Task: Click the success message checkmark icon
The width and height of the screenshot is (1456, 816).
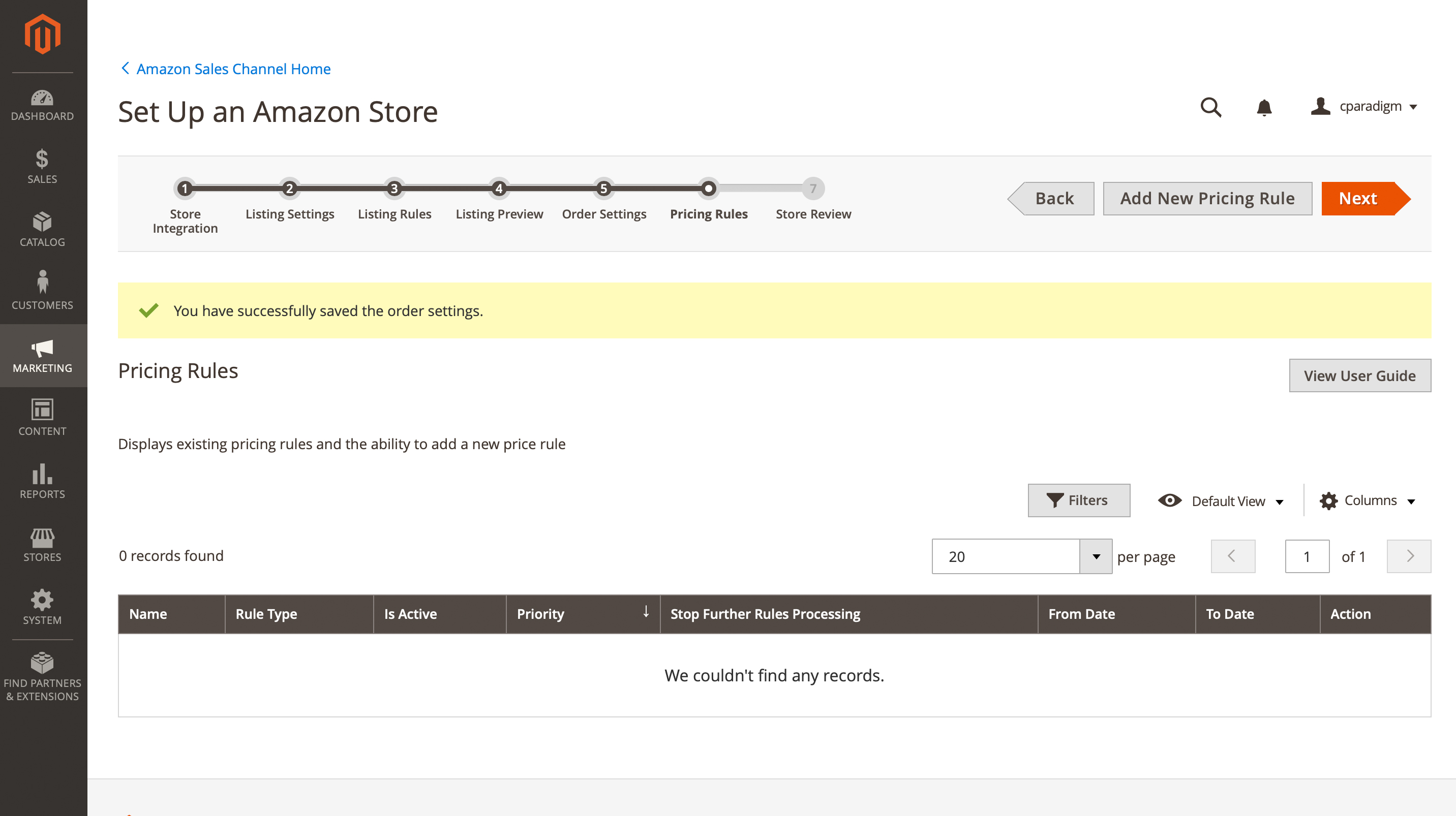Action: coord(148,310)
